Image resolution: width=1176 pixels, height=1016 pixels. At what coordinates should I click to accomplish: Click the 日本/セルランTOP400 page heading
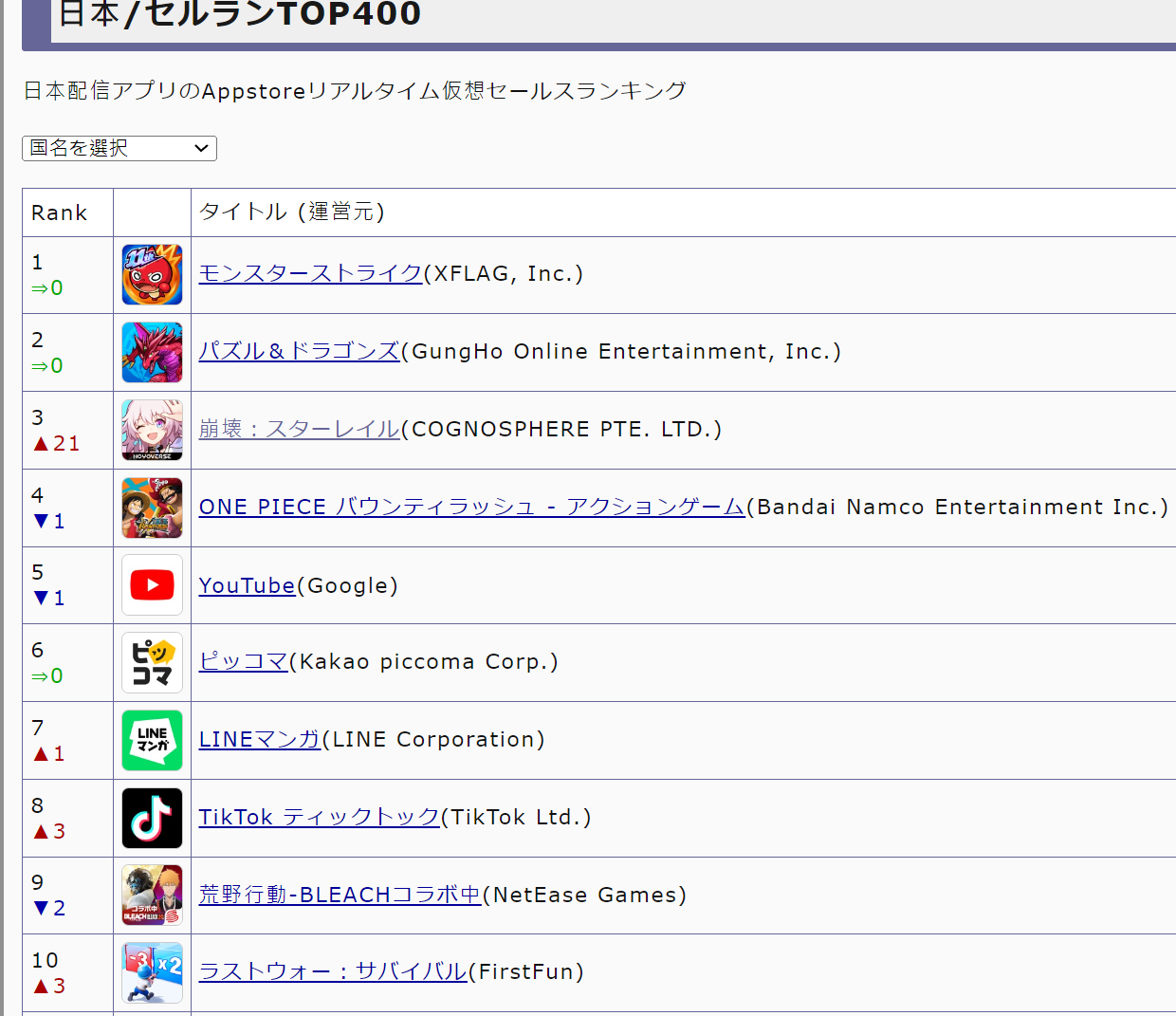[x=239, y=13]
